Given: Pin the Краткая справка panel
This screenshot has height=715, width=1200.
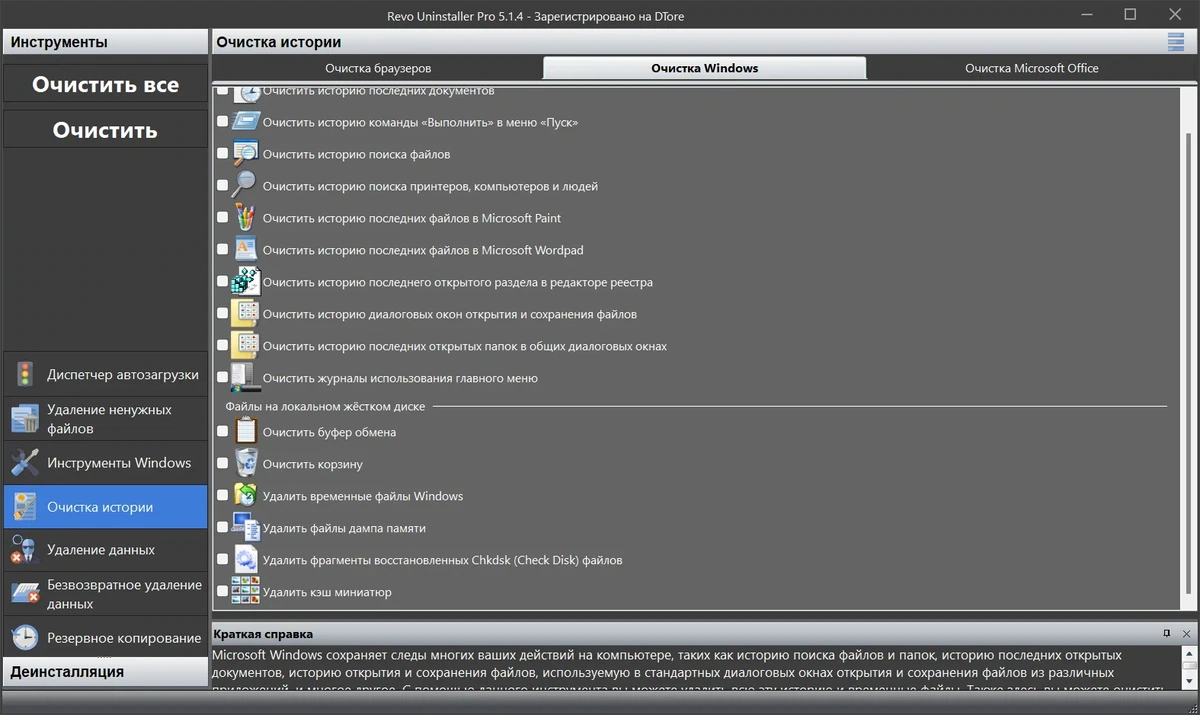Looking at the screenshot, I should [1167, 634].
